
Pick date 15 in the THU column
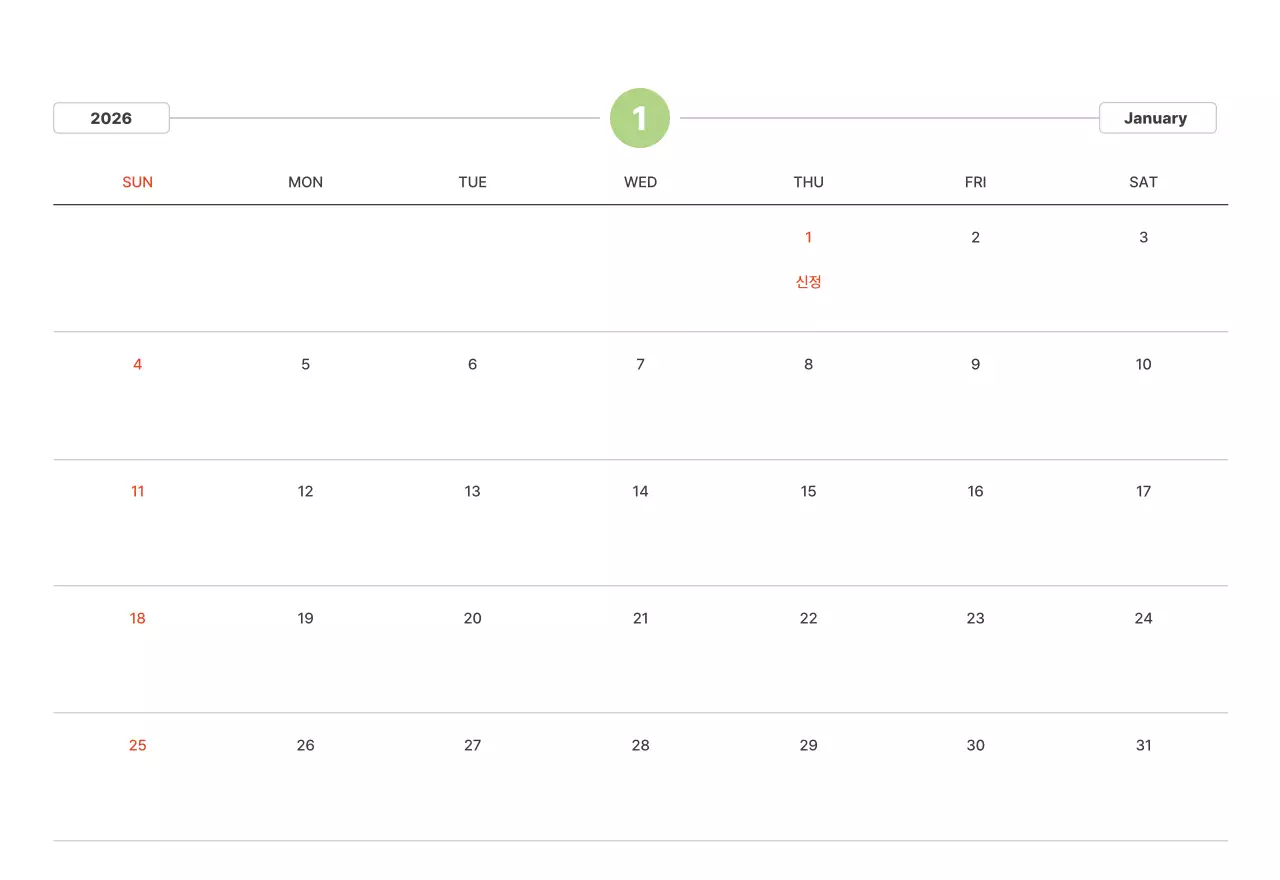pos(808,492)
